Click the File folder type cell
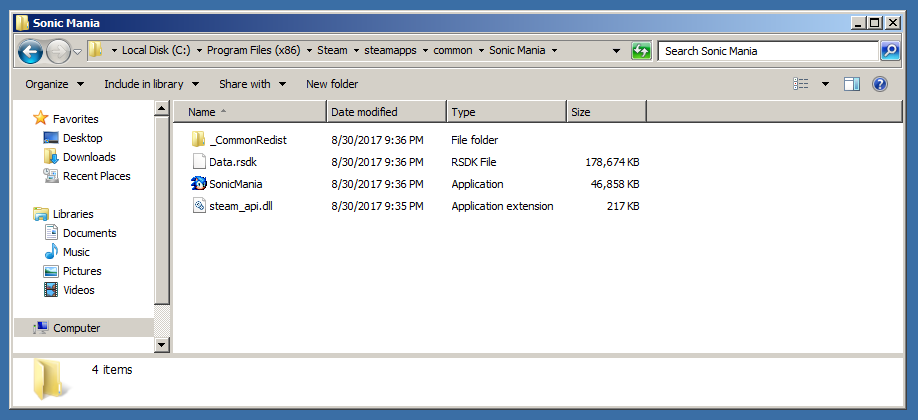Image resolution: width=918 pixels, height=420 pixels. pos(474,141)
